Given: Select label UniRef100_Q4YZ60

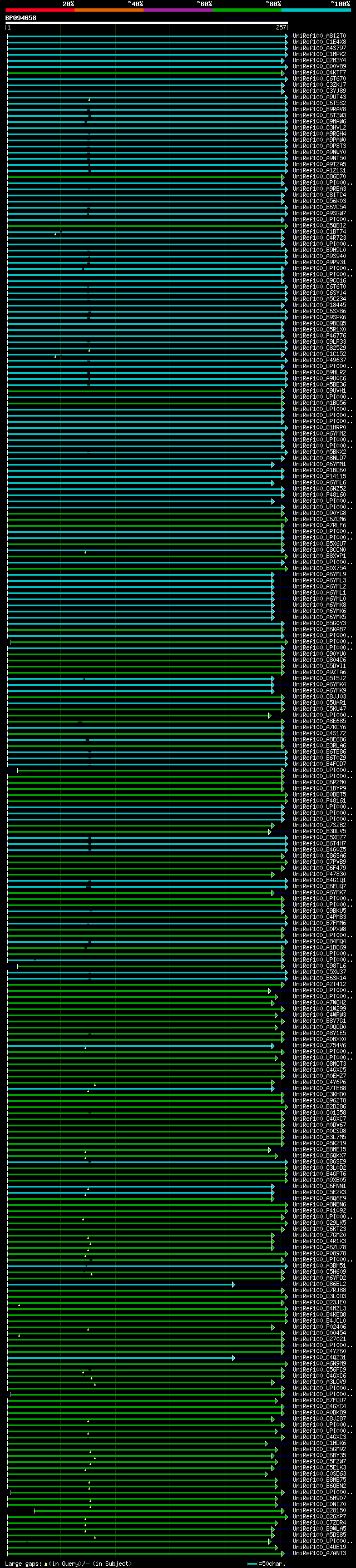Looking at the screenshot, I should 319,1351.
